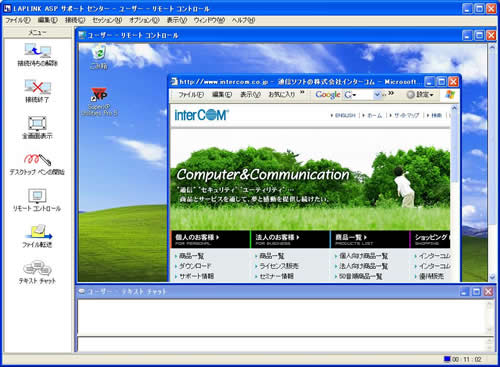Expand the Google search box history arrow

coord(377,95)
